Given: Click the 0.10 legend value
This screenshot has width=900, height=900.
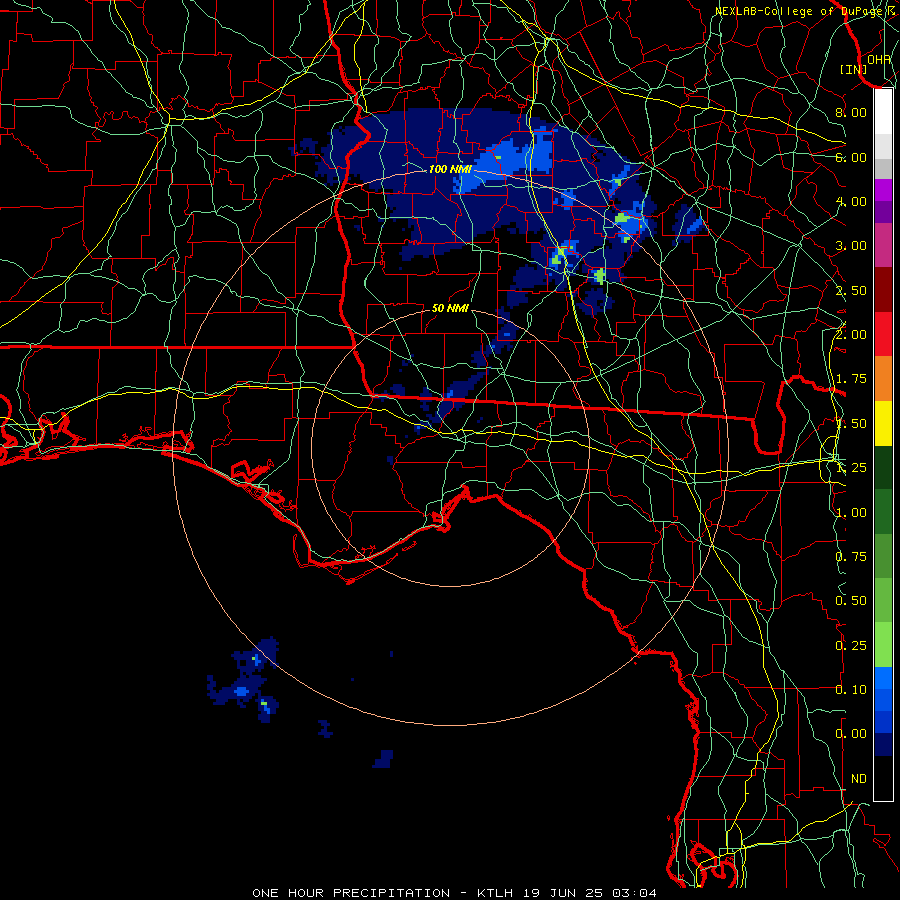Looking at the screenshot, I should pyautogui.click(x=851, y=690).
